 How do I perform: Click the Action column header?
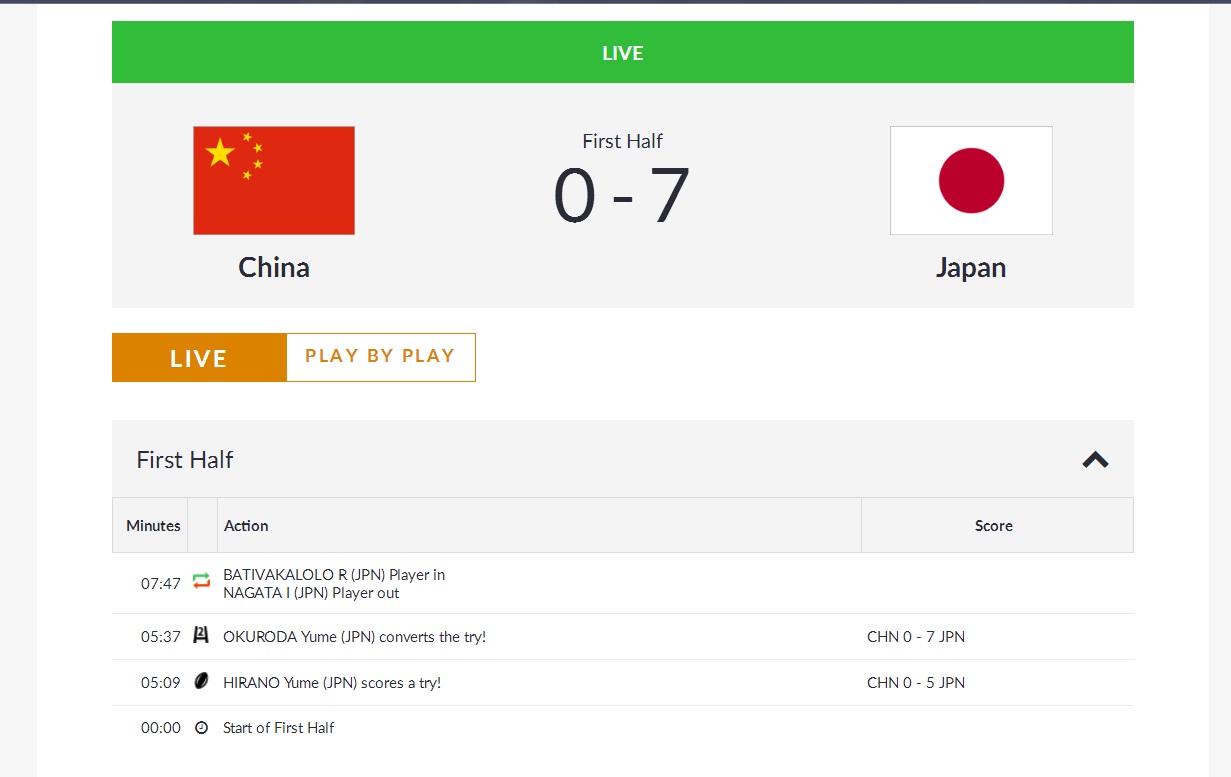pyautogui.click(x=246, y=525)
